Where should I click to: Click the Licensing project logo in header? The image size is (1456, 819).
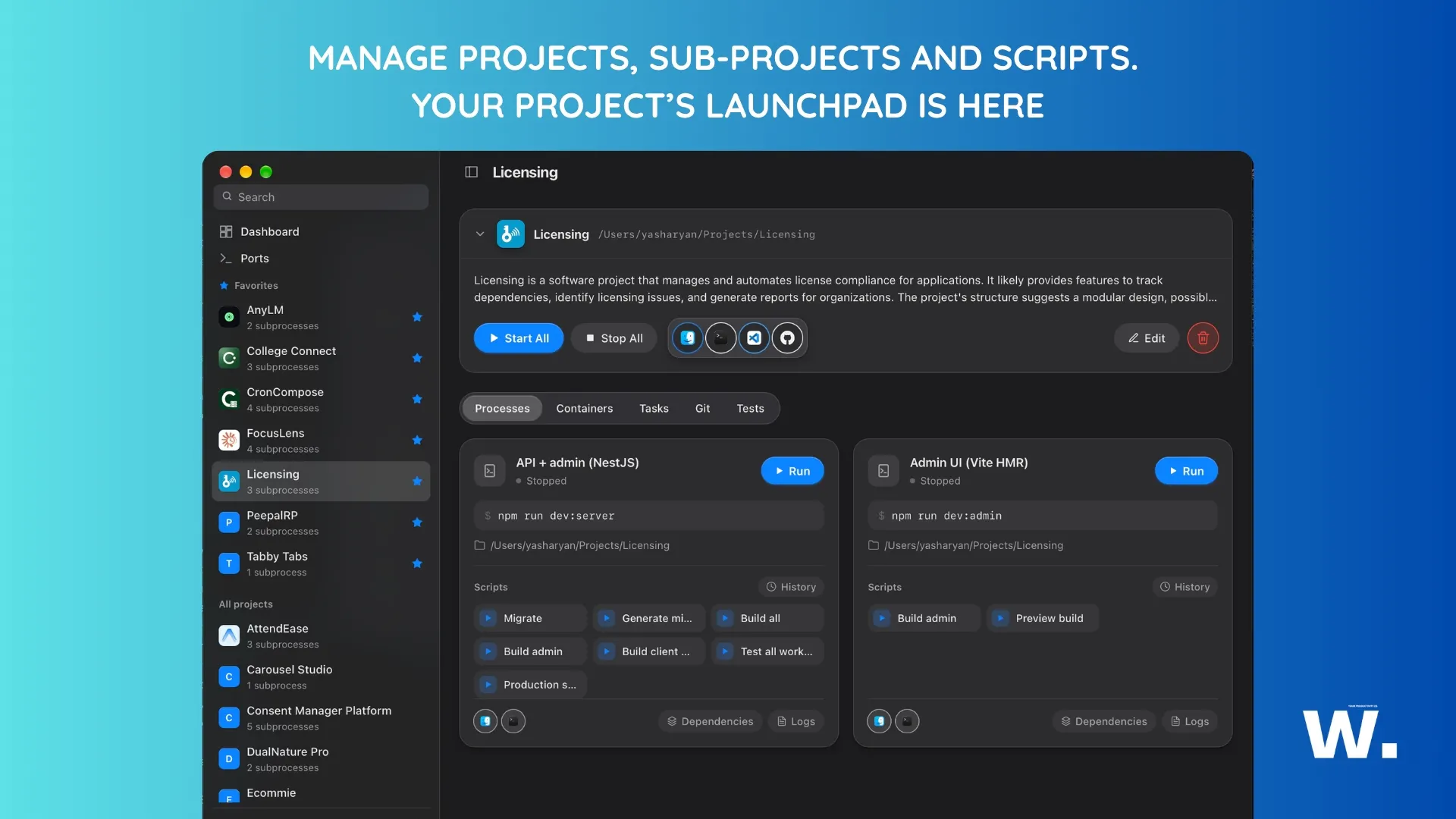tap(510, 234)
